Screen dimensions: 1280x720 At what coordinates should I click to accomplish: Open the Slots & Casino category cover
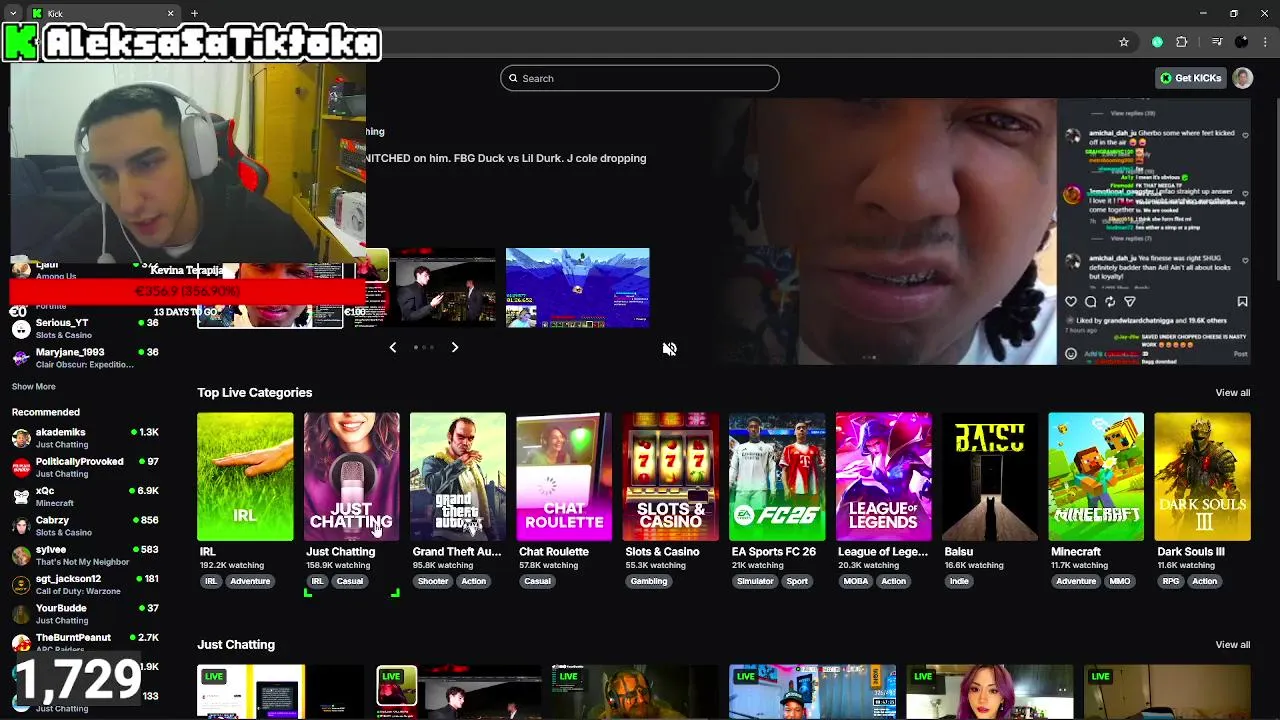tap(670, 476)
